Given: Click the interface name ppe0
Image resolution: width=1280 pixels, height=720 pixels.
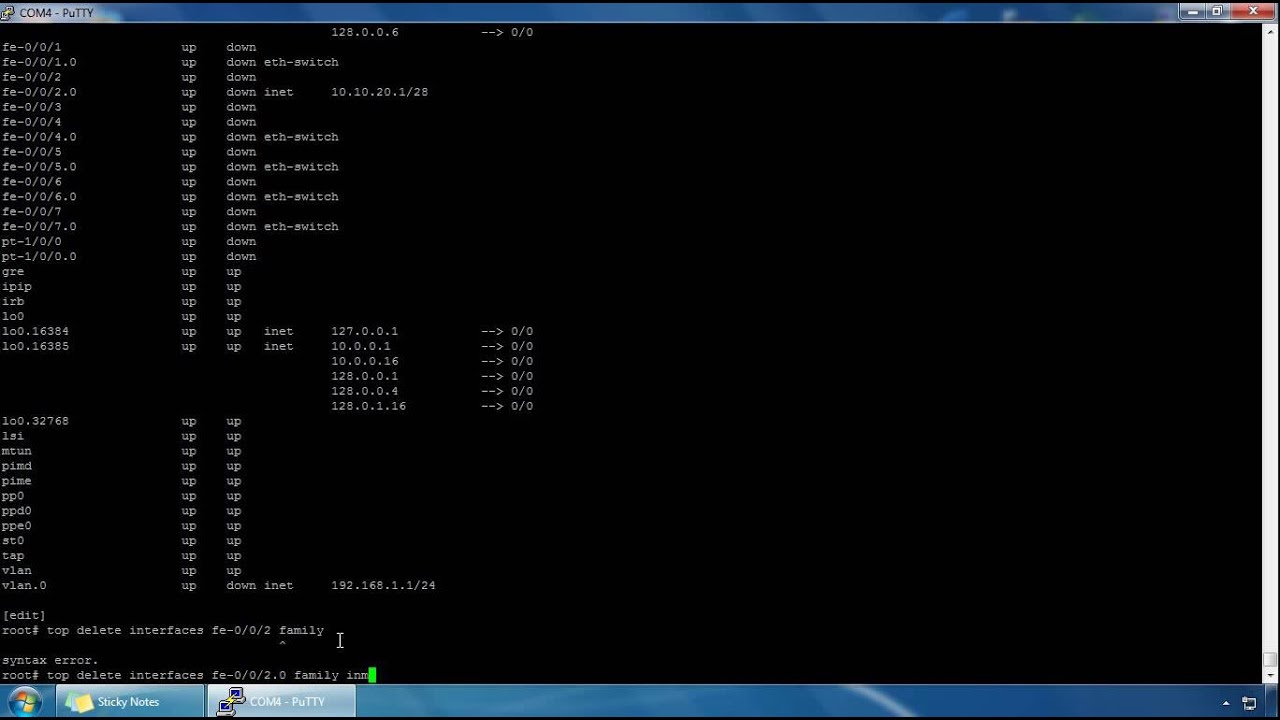Looking at the screenshot, I should [x=17, y=526].
